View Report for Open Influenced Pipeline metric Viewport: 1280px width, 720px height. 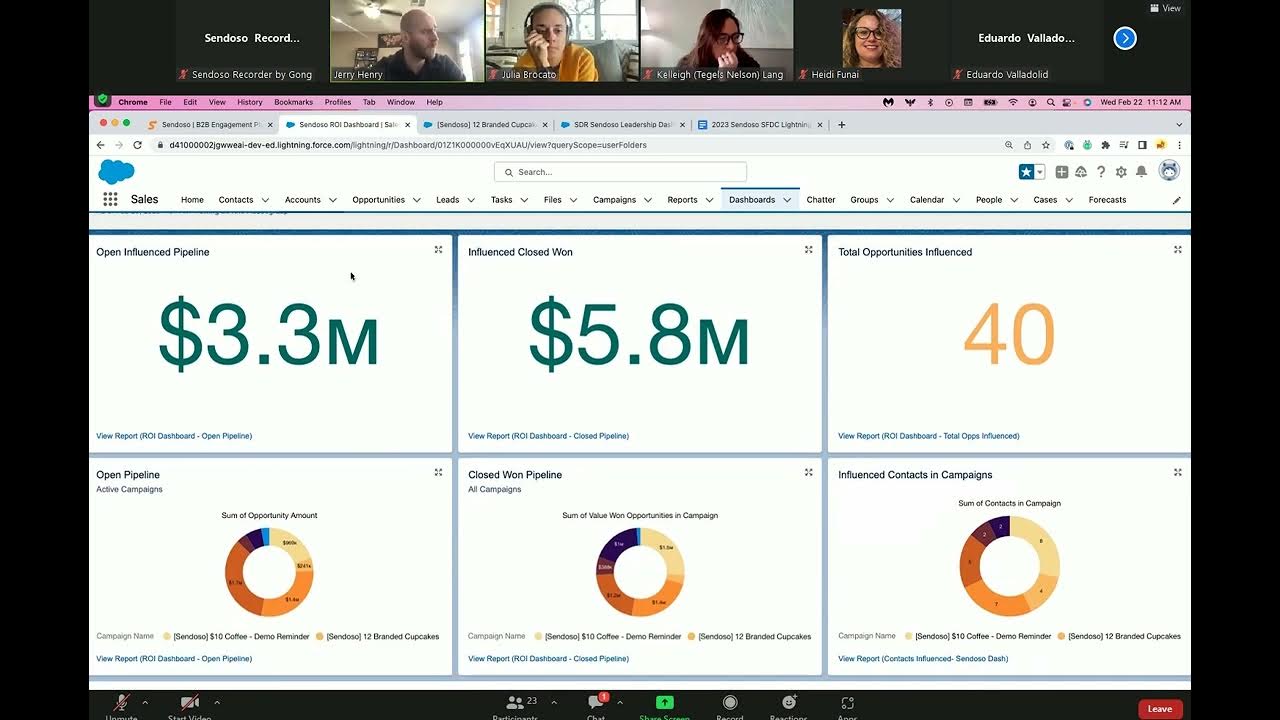(174, 436)
